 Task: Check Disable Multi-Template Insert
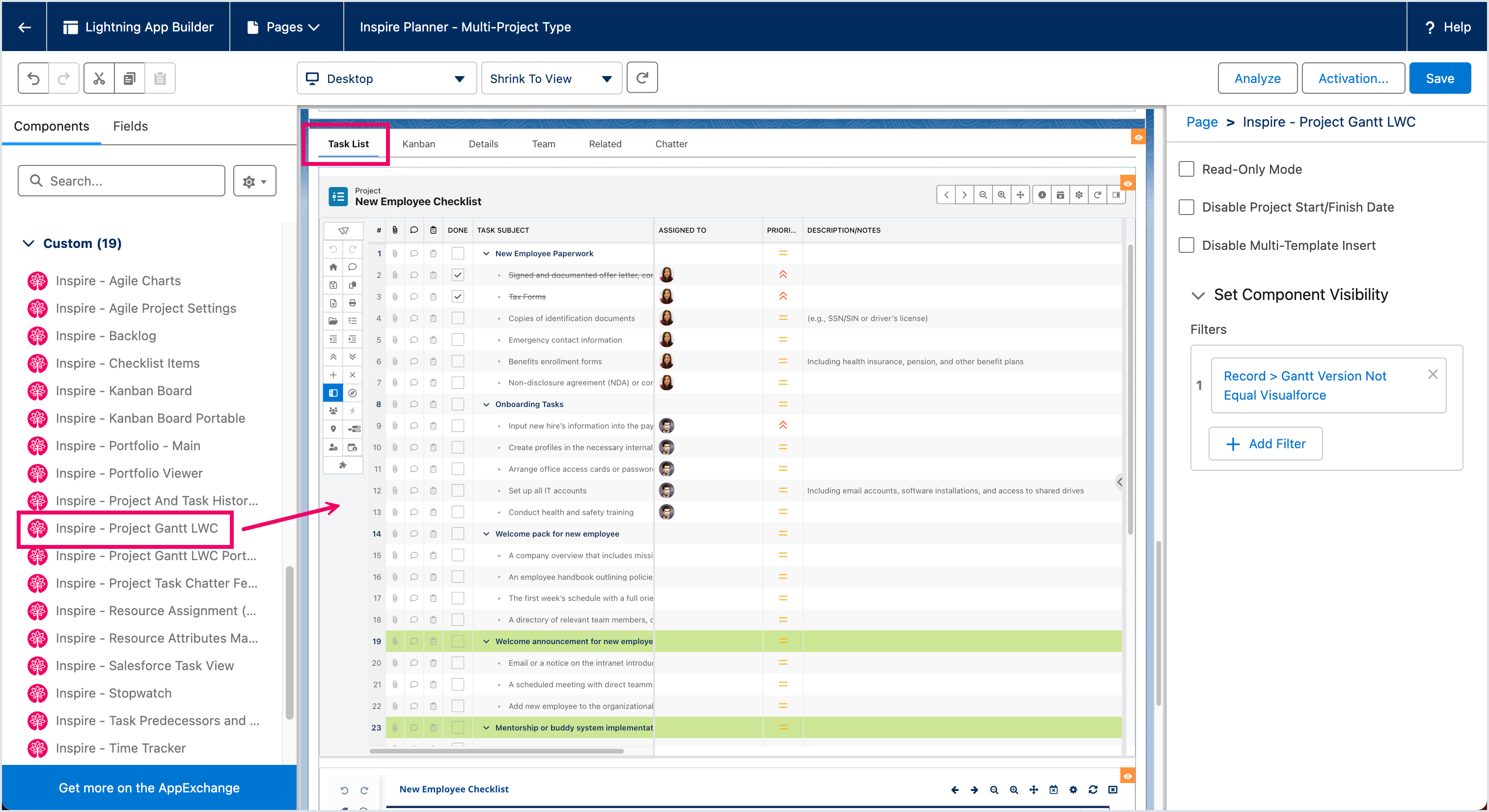tap(1186, 245)
